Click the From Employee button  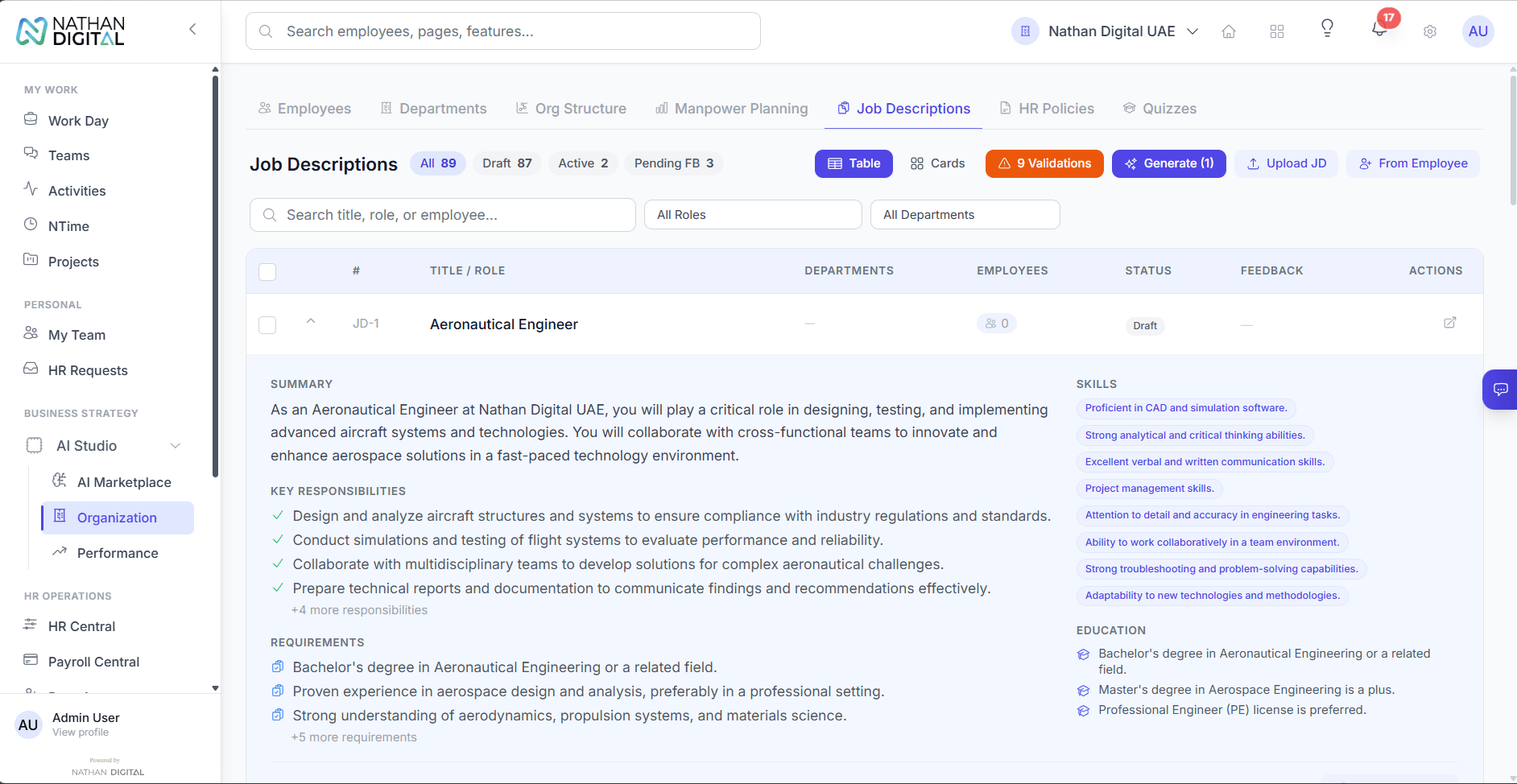1413,163
